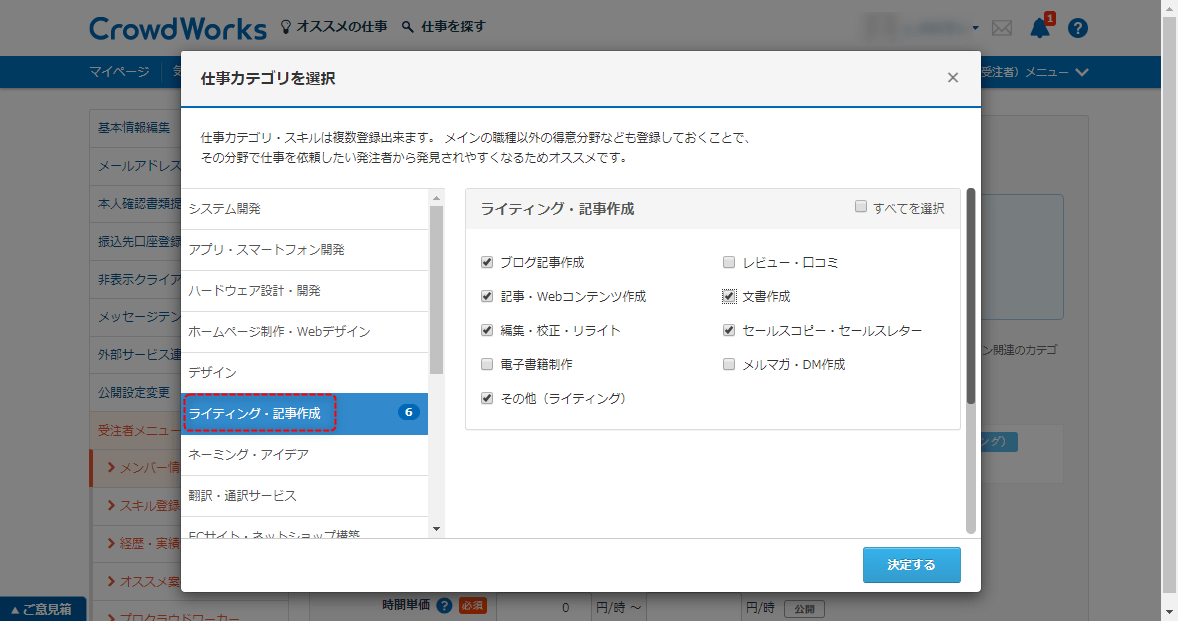This screenshot has height=621, width=1178.
Task: Click the mail envelope icon
Action: coord(1002,28)
